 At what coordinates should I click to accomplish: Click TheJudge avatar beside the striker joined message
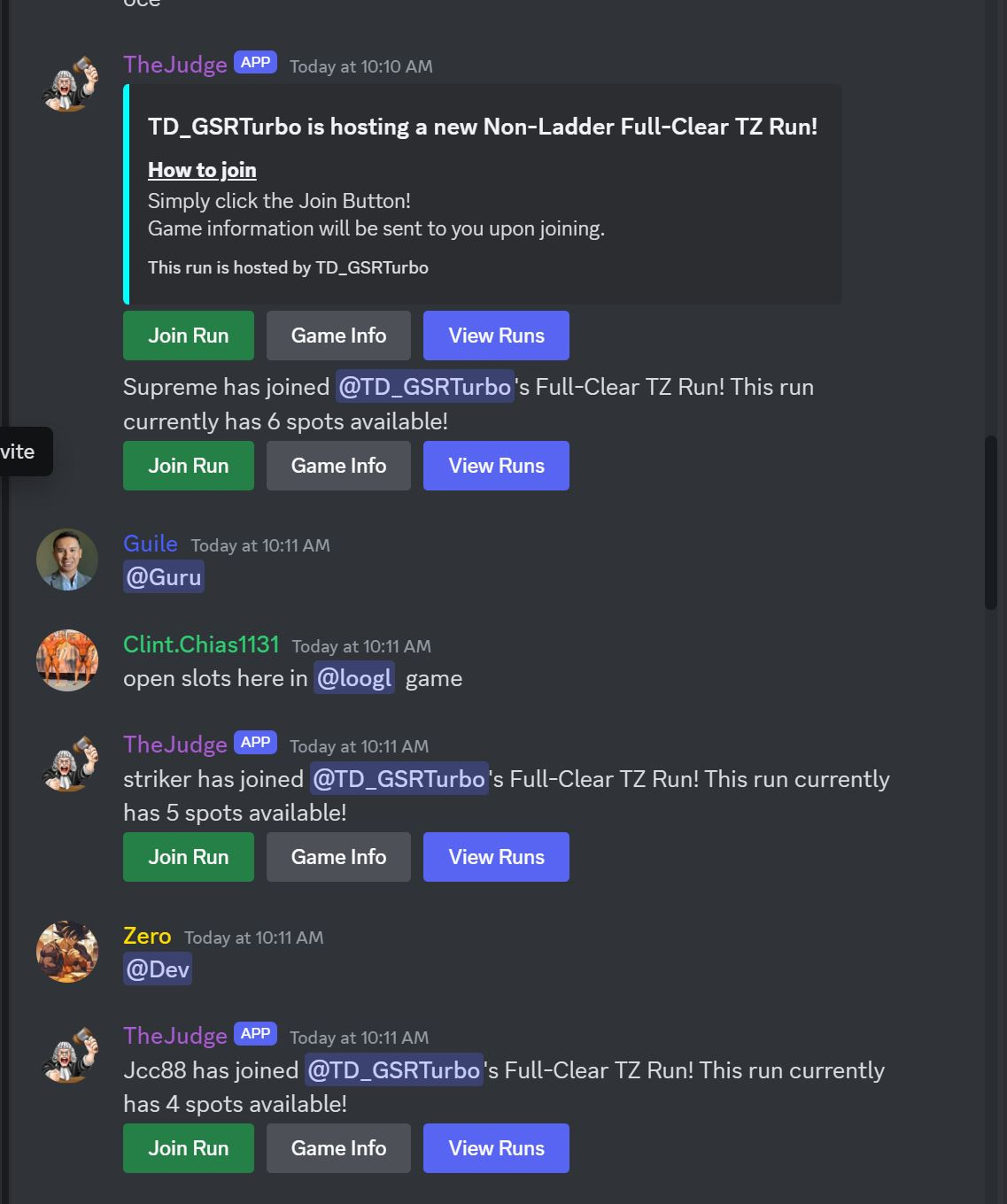pyautogui.click(x=67, y=762)
